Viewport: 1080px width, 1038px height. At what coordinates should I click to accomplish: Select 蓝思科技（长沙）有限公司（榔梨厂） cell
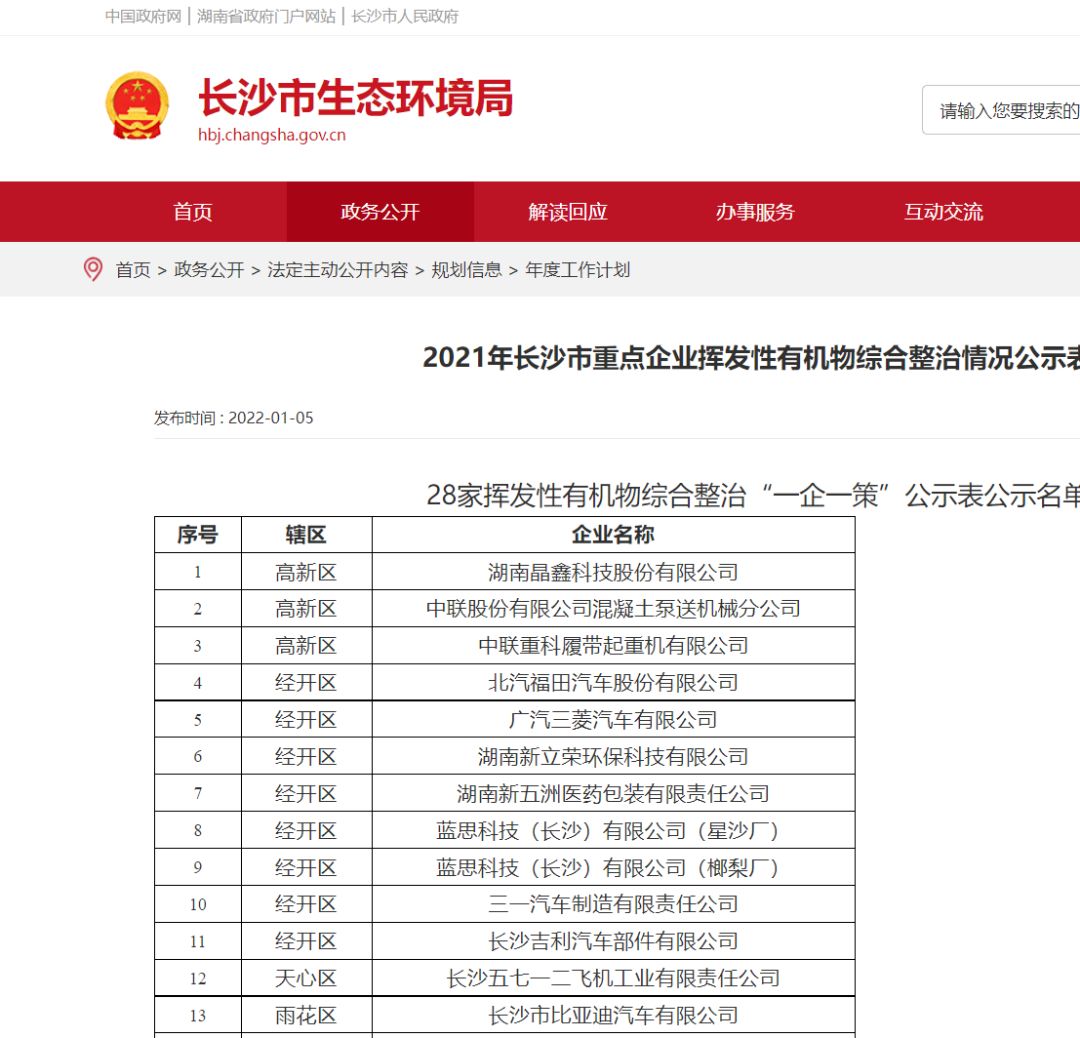[x=614, y=868]
